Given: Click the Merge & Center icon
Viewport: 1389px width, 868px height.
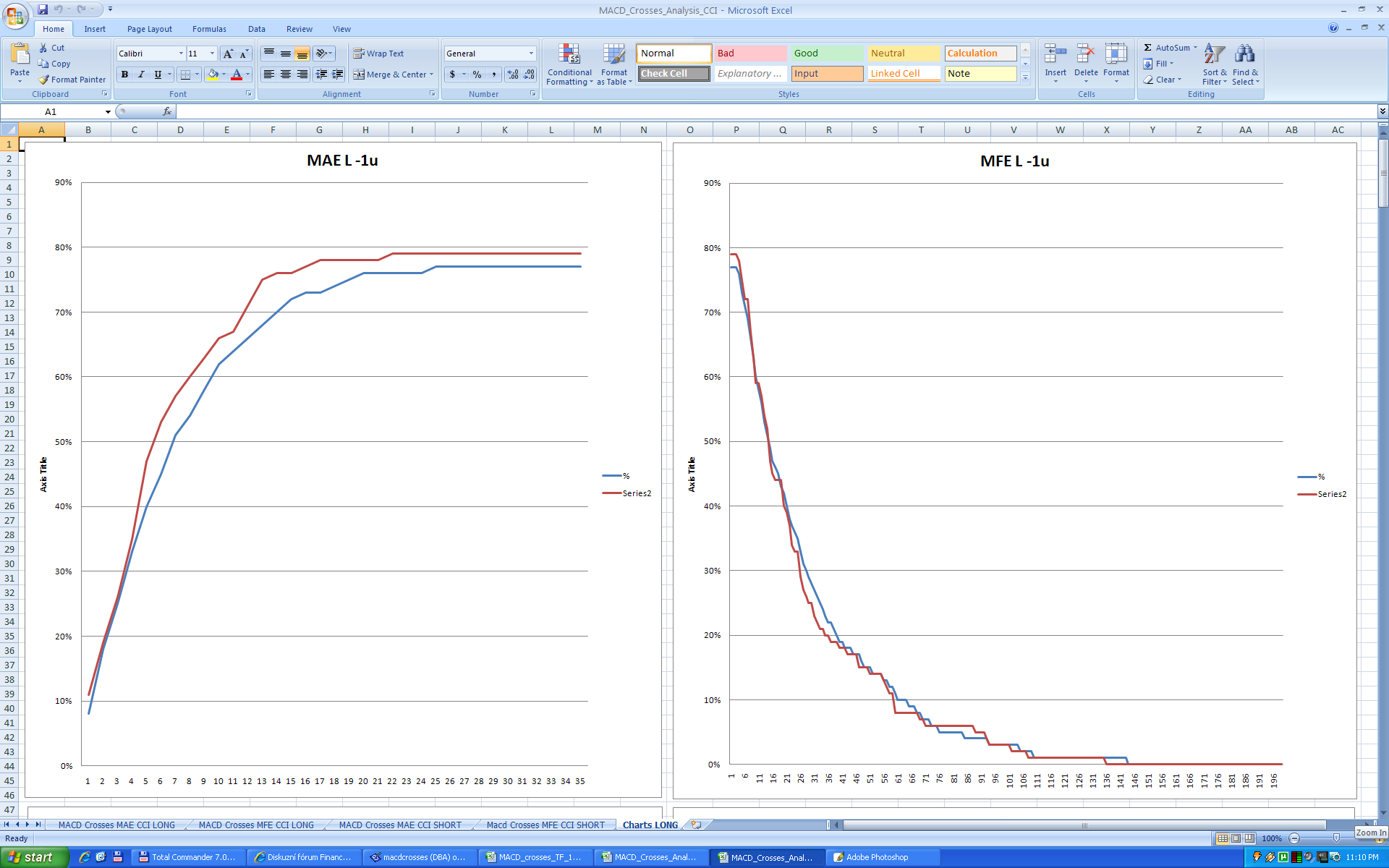Looking at the screenshot, I should point(359,75).
